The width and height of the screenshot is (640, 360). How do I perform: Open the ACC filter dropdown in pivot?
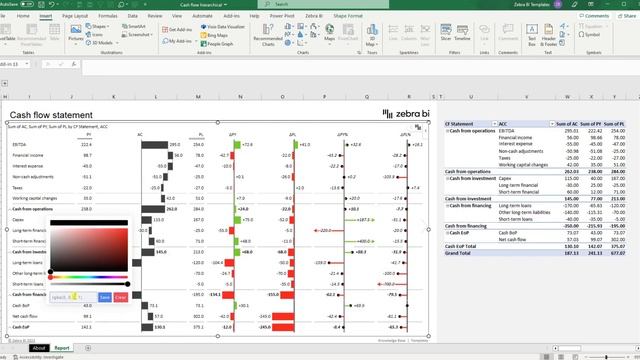pos(552,124)
